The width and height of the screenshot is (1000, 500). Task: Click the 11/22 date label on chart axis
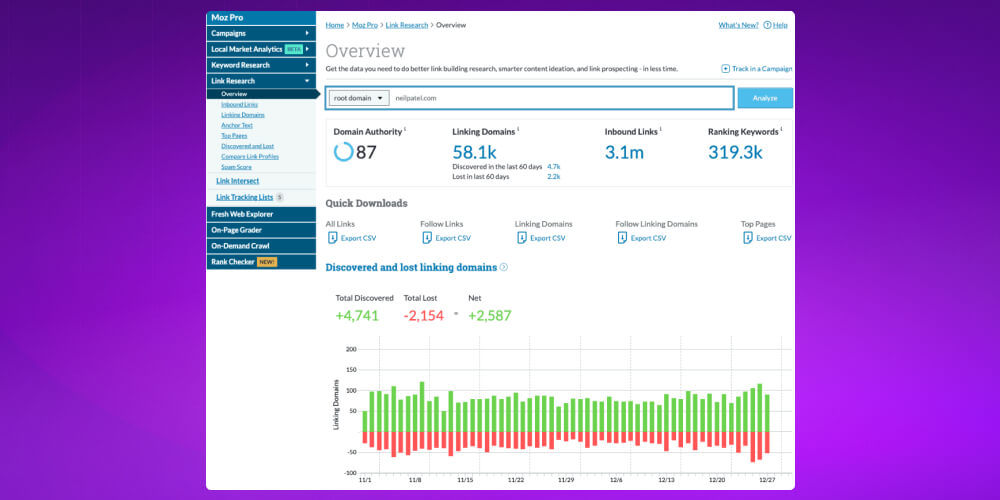click(516, 480)
